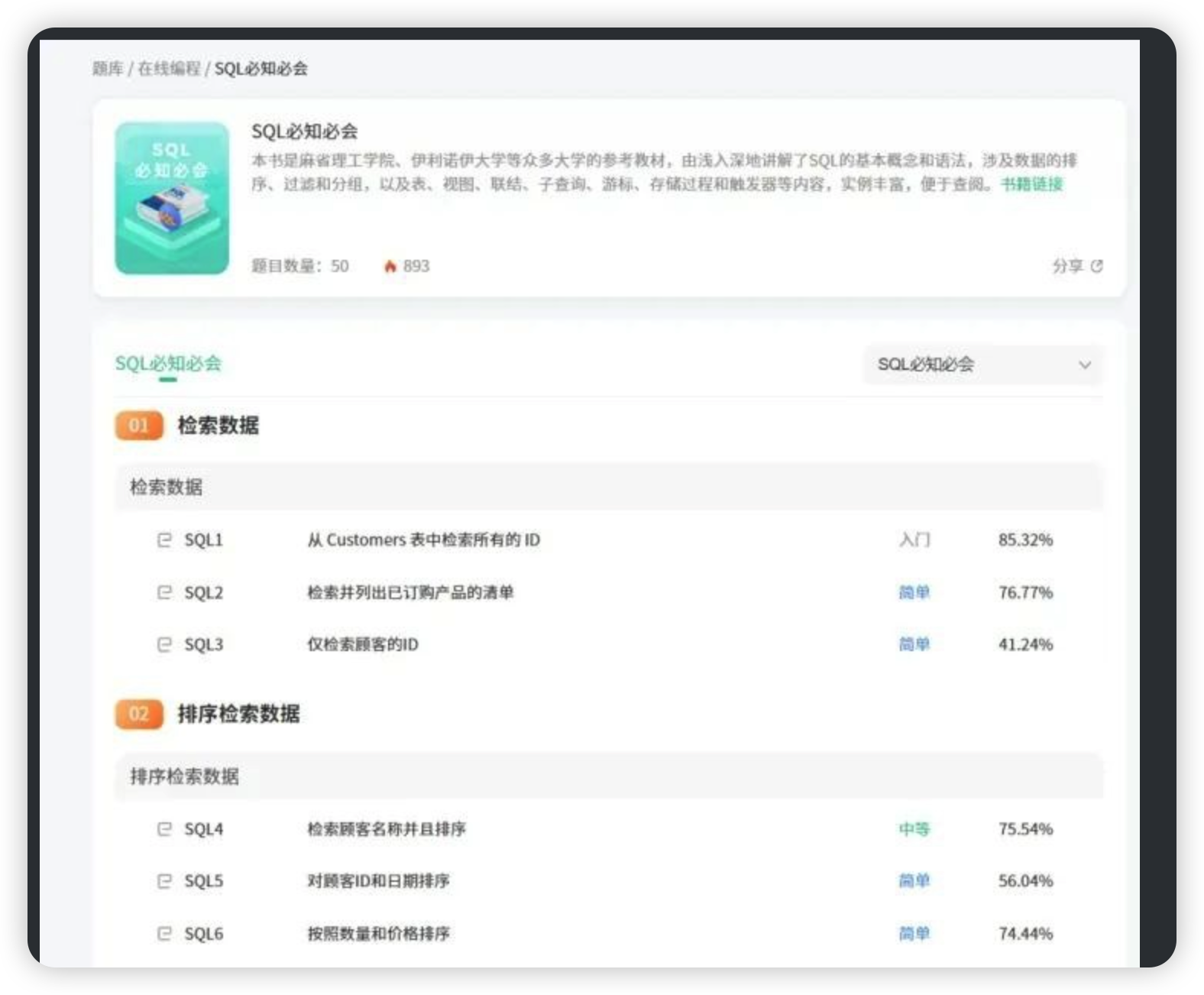This screenshot has height=995, width=1204.
Task: Expand the dropdown chevron arrow
Action: [1084, 365]
